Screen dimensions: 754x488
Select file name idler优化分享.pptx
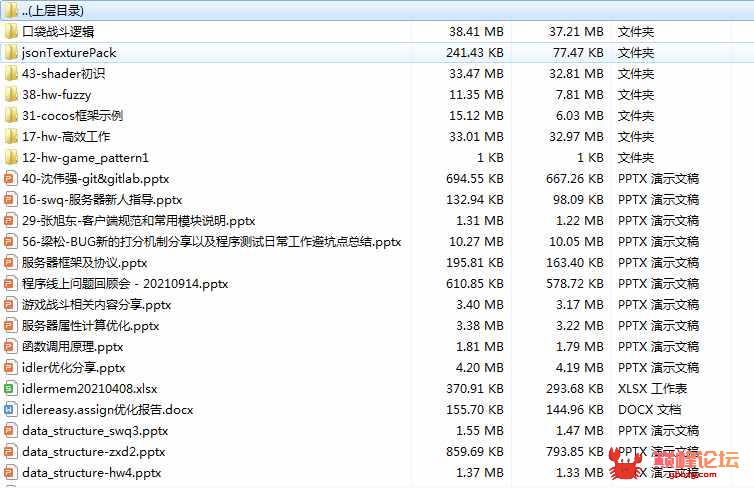[x=73, y=368]
